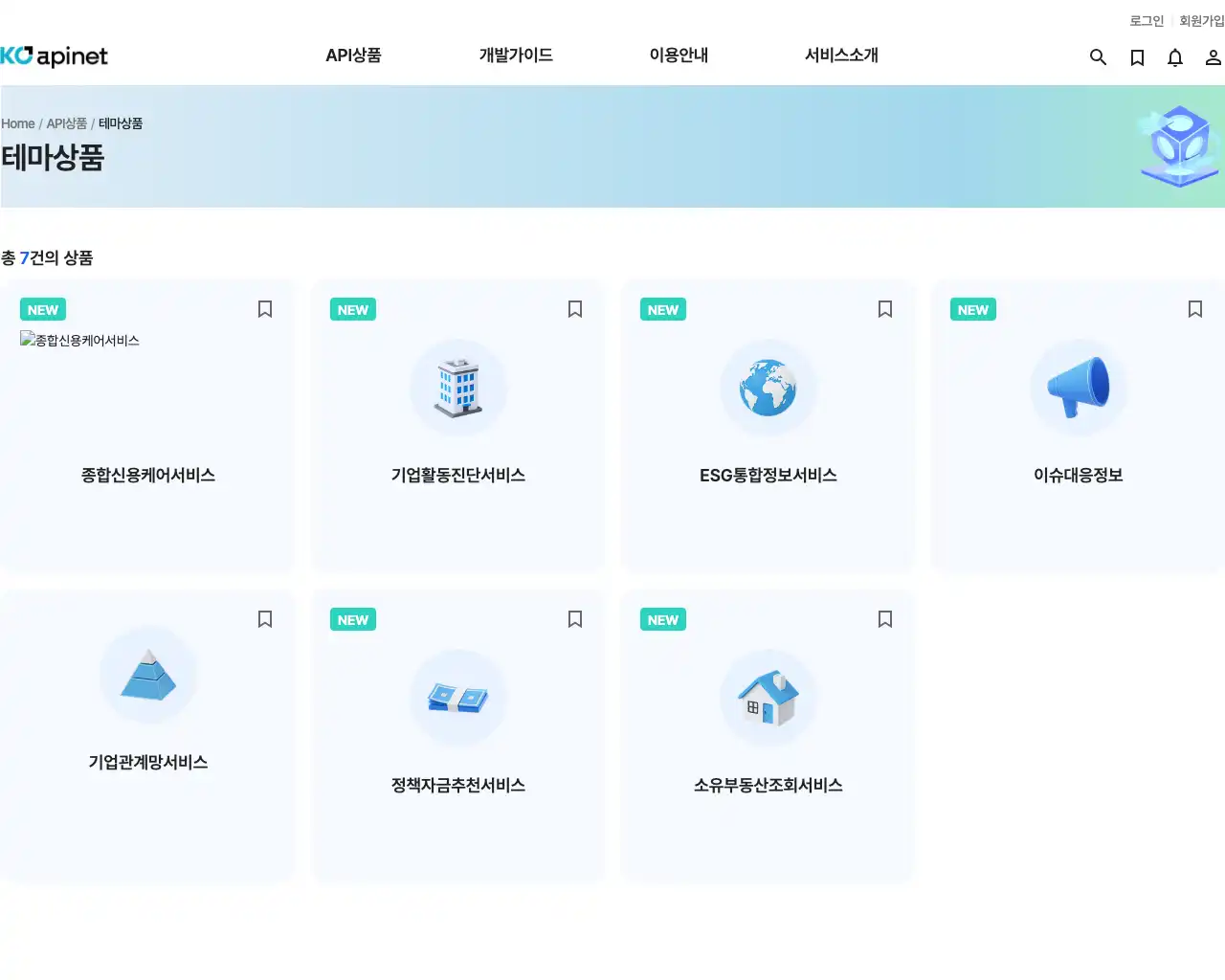
Task: Open the user account icon
Action: 1213,57
